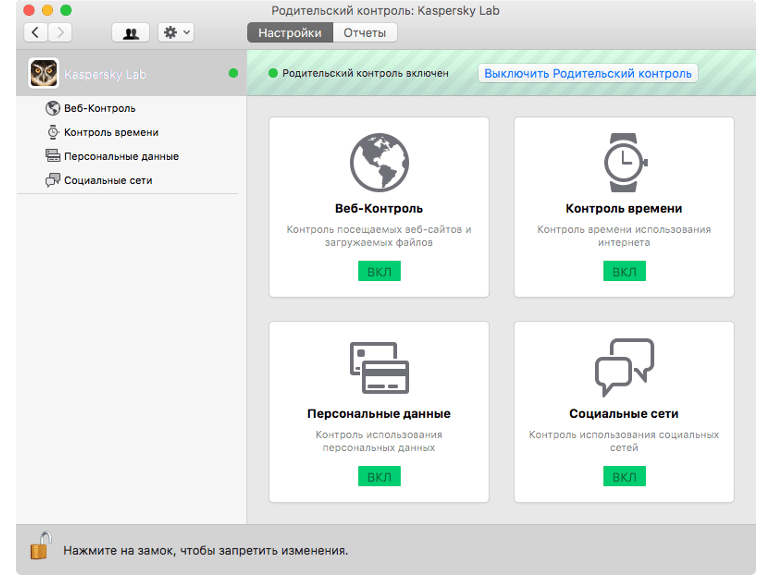Screen dimensions: 772x575
Task: Open the Персональные данные card title
Action: pyautogui.click(x=379, y=414)
